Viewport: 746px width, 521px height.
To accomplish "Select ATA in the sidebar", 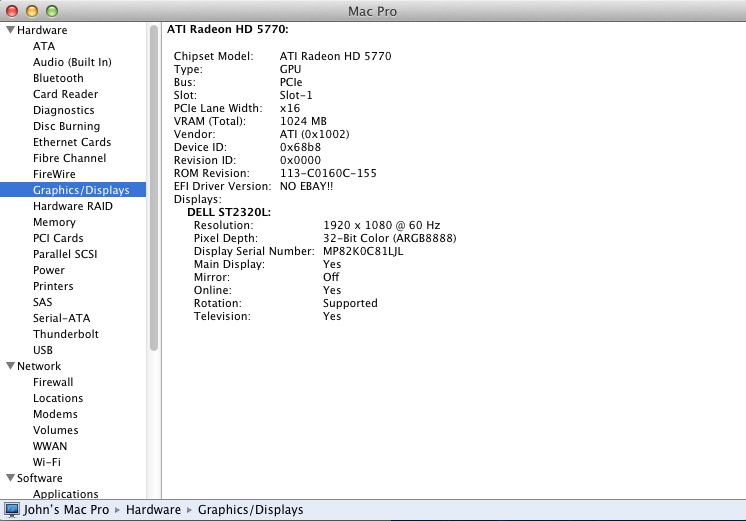I will coord(44,46).
